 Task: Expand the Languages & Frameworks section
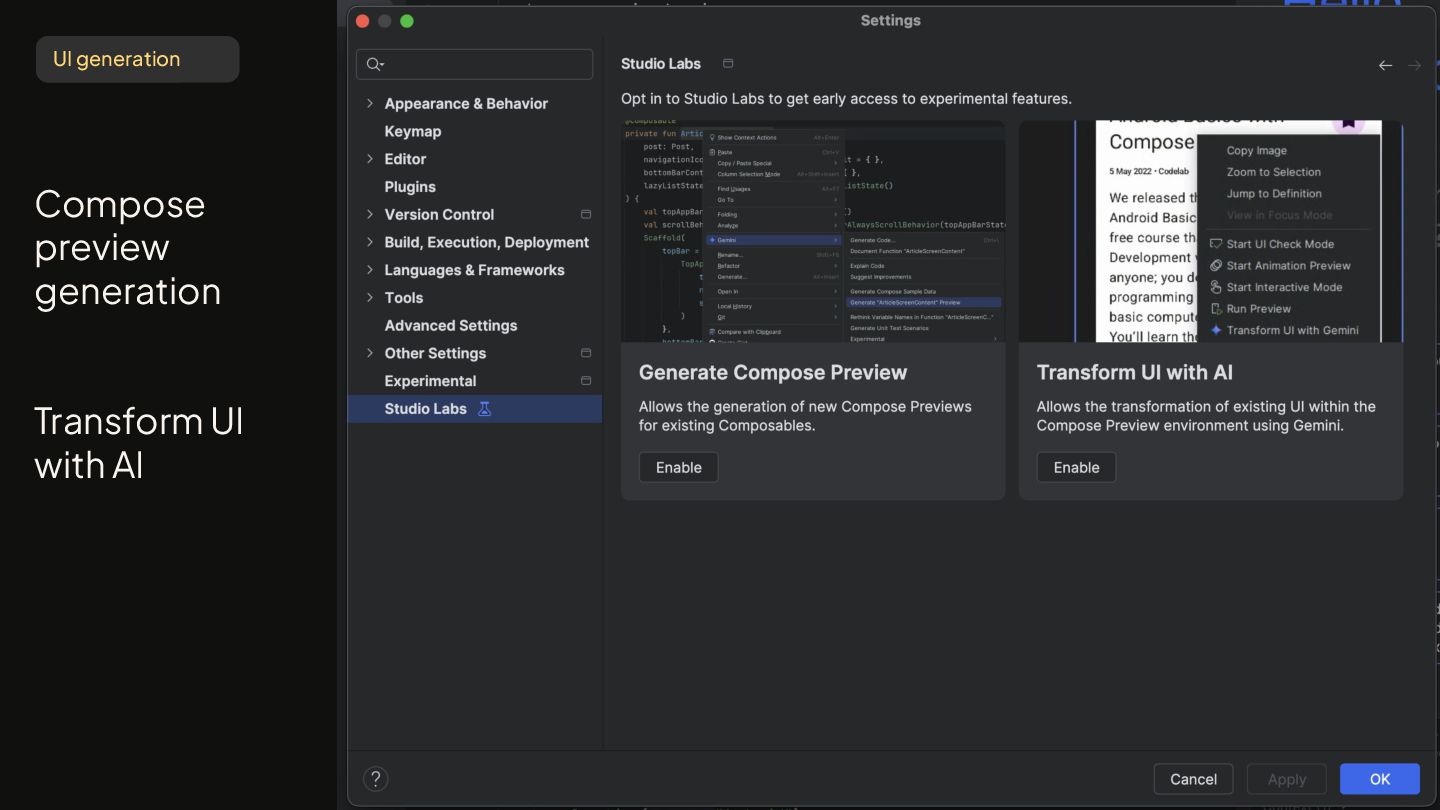(x=370, y=270)
